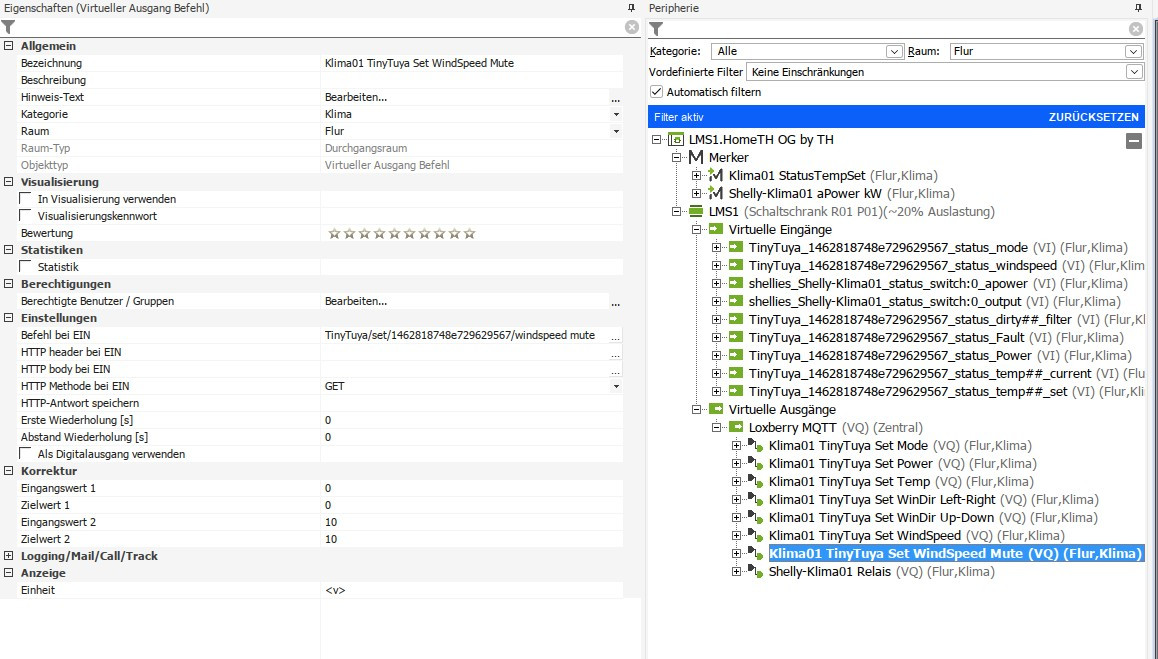
Task: Click the Loxberry MQTT virtual output icon
Action: 736,428
